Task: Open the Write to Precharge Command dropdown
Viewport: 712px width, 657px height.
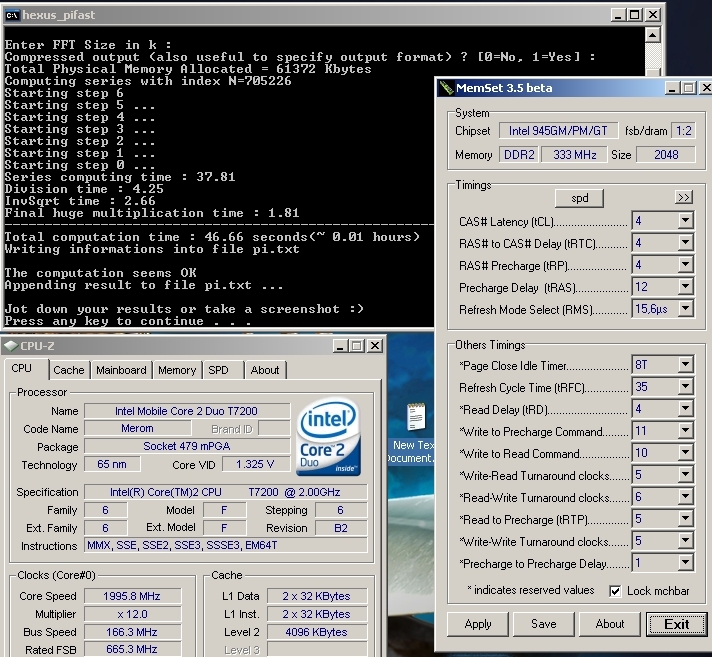Action: [685, 430]
